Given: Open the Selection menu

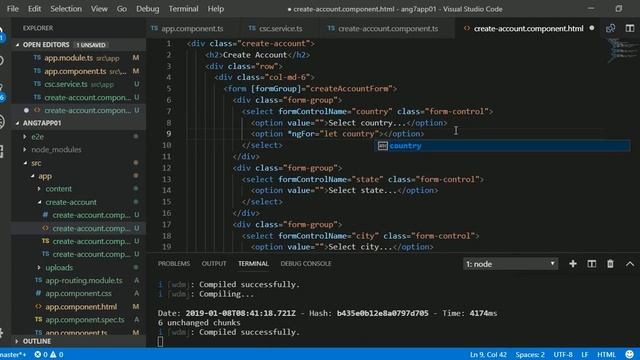Looking at the screenshot, I should 66,9.
